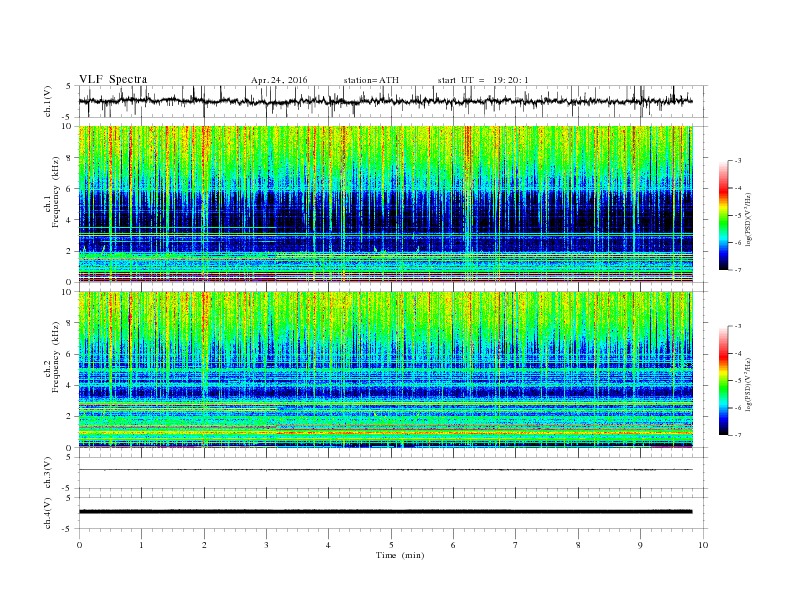This screenshot has height=612, width=792.
Task: Click the ch.2 Frequency (kHz) axis label
Action: 52,356
